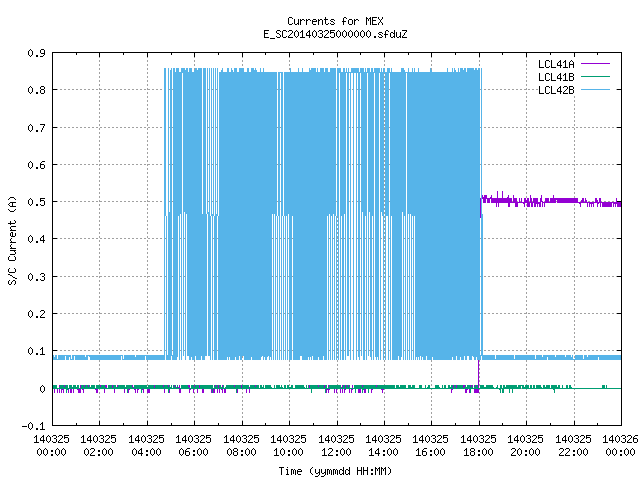The width and height of the screenshot is (640, 480).
Task: Click the y-axis tick value 0.4
Action: click(36, 239)
